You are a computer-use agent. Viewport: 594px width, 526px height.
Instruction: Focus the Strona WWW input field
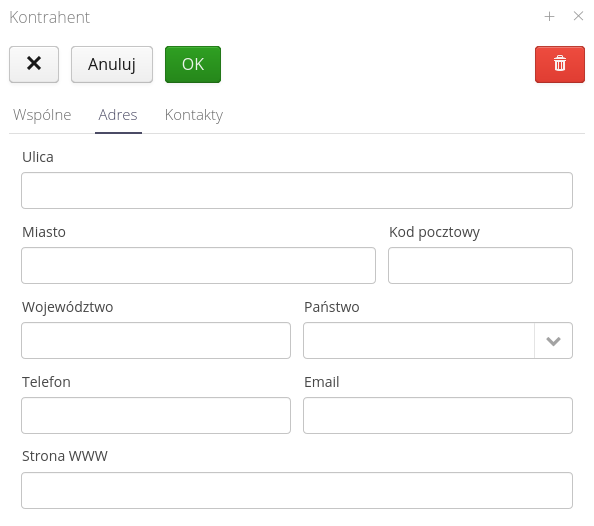pyautogui.click(x=297, y=490)
